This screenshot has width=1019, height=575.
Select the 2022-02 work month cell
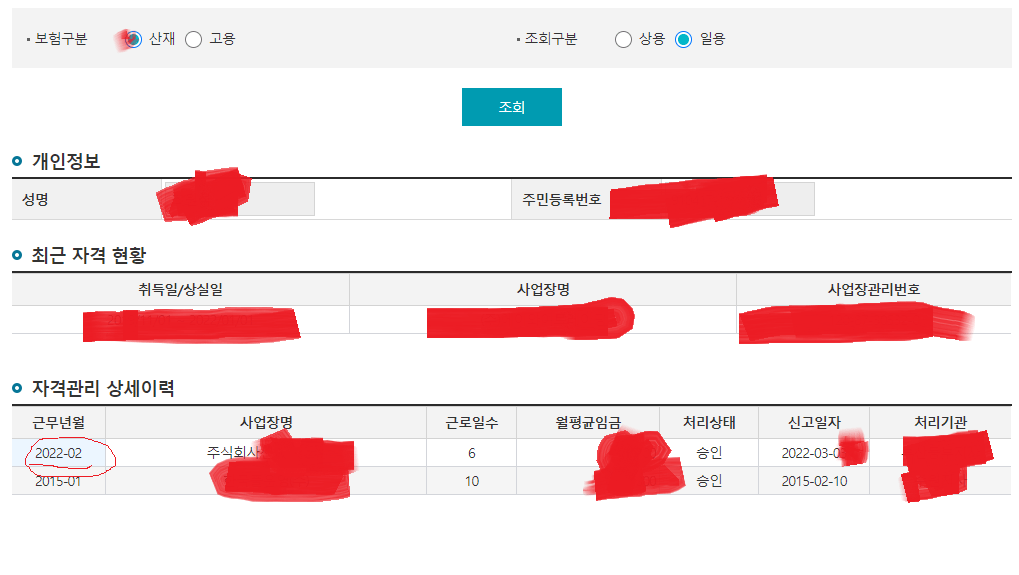[x=59, y=453]
